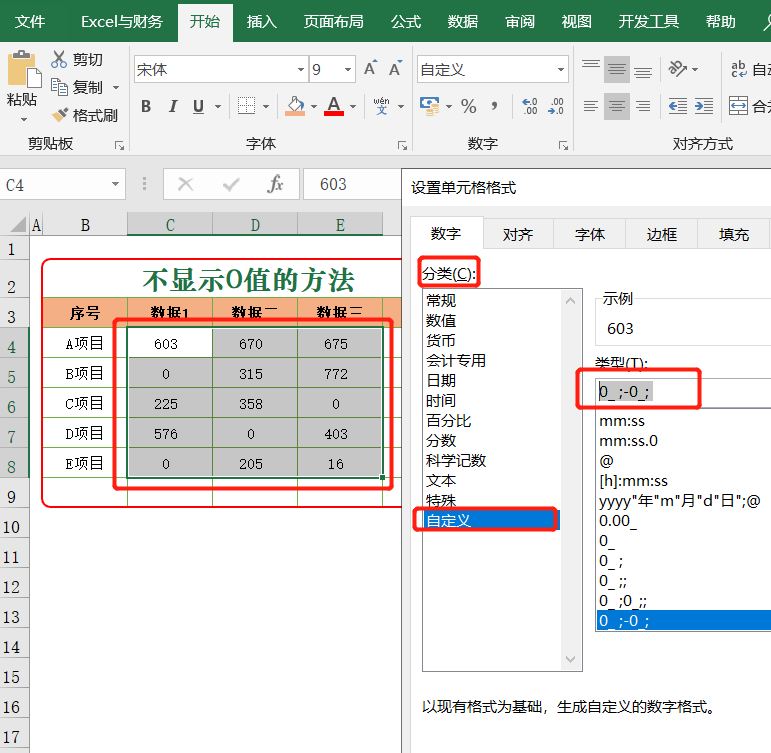The width and height of the screenshot is (771, 753).
Task: Open the 边框 tab in format dialog
Action: pyautogui.click(x=661, y=234)
